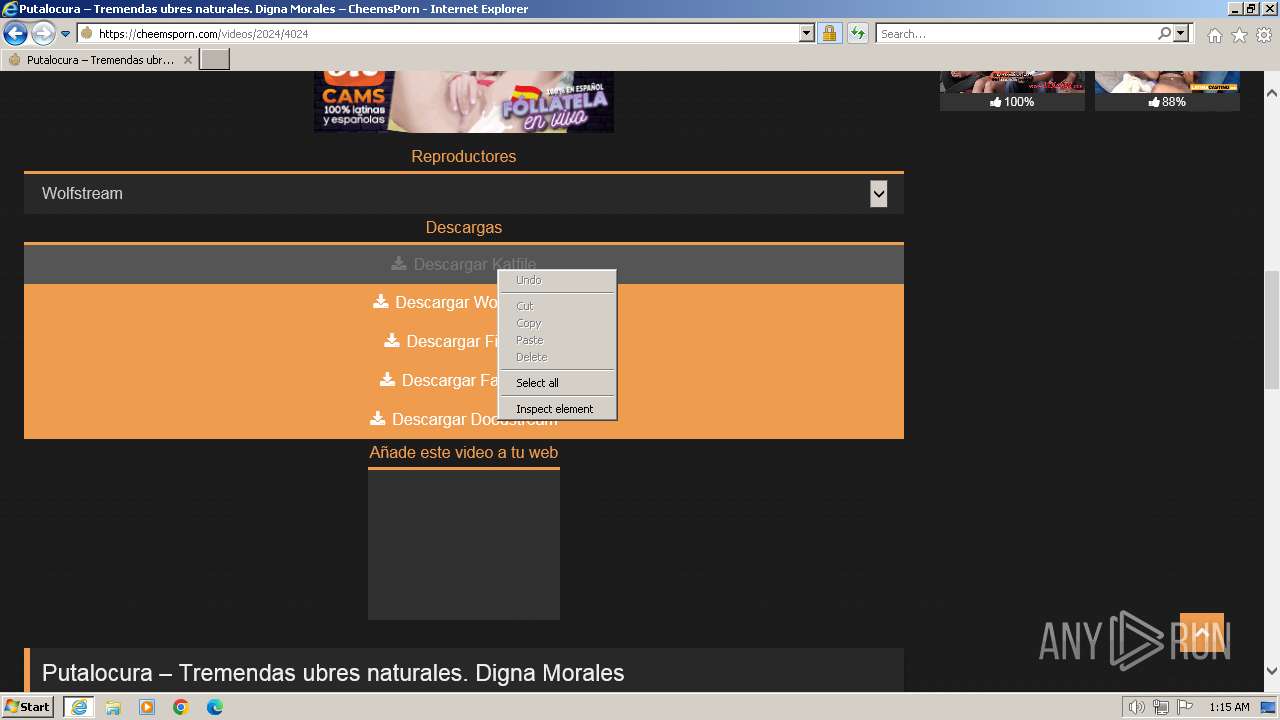Click the browser Forward arrow button
This screenshot has width=1280, height=720.
tap(43, 34)
